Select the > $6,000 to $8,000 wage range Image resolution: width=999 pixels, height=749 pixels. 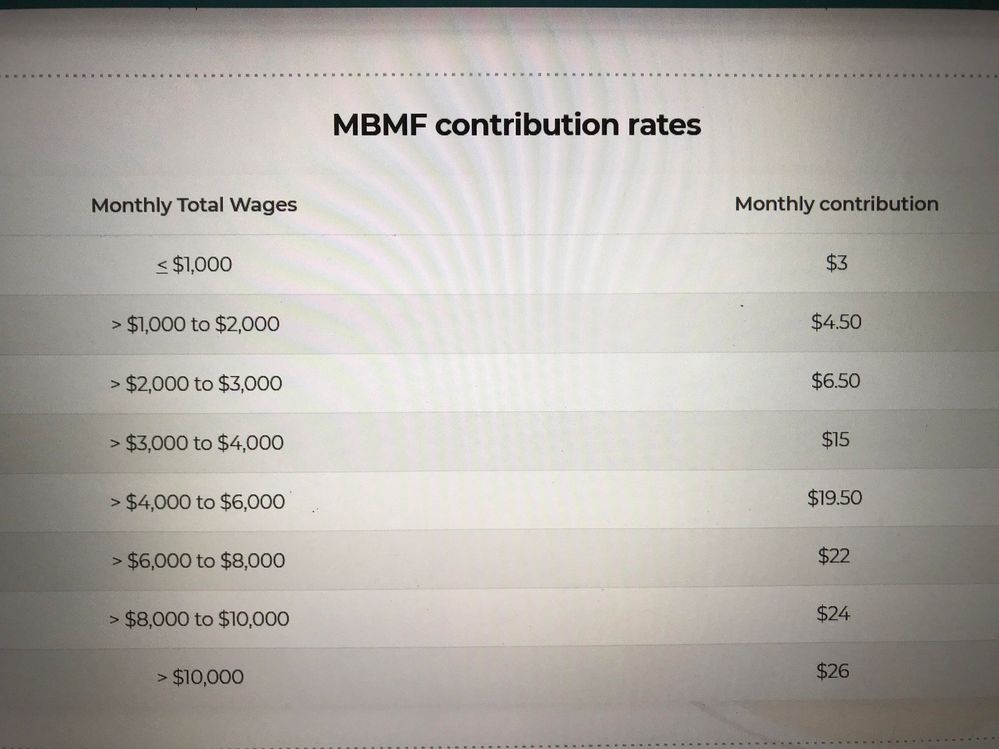click(x=198, y=560)
